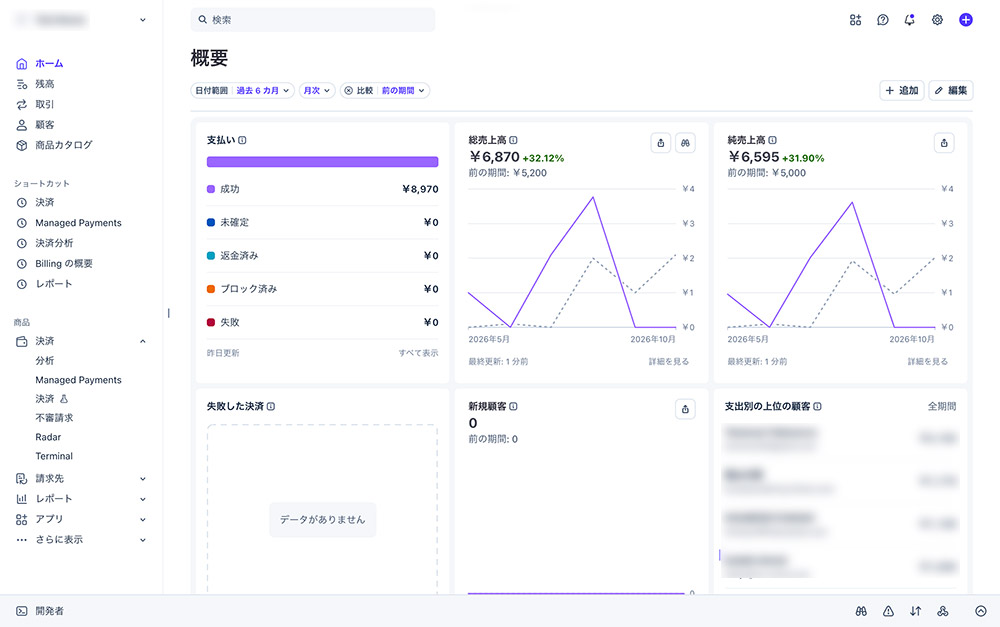Viewport: 1000px width, 627px height.
Task: Click the 編集 button
Action: point(951,91)
